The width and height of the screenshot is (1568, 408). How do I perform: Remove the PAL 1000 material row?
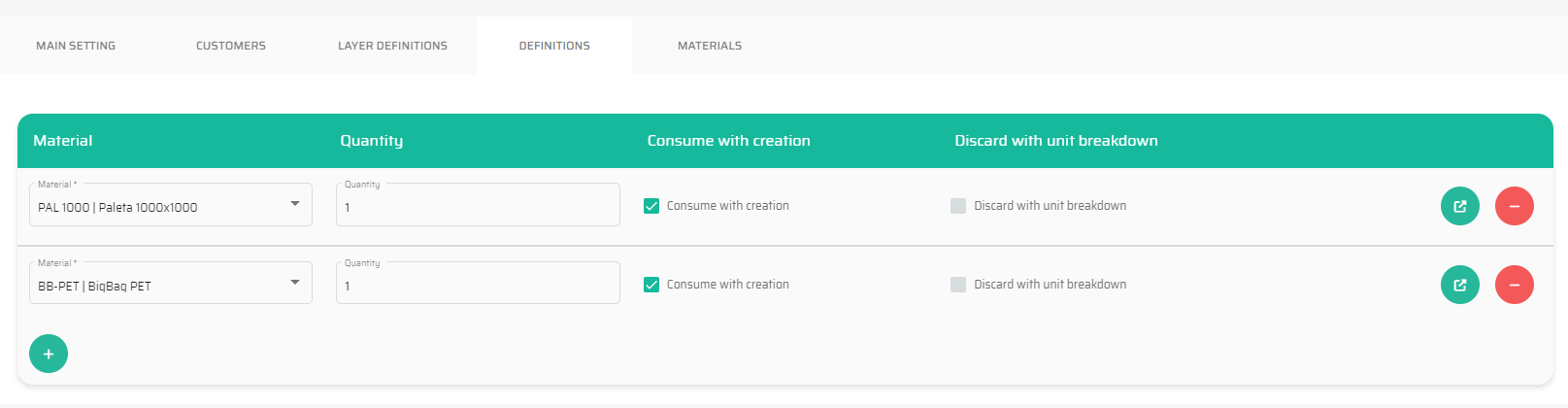point(1514,206)
